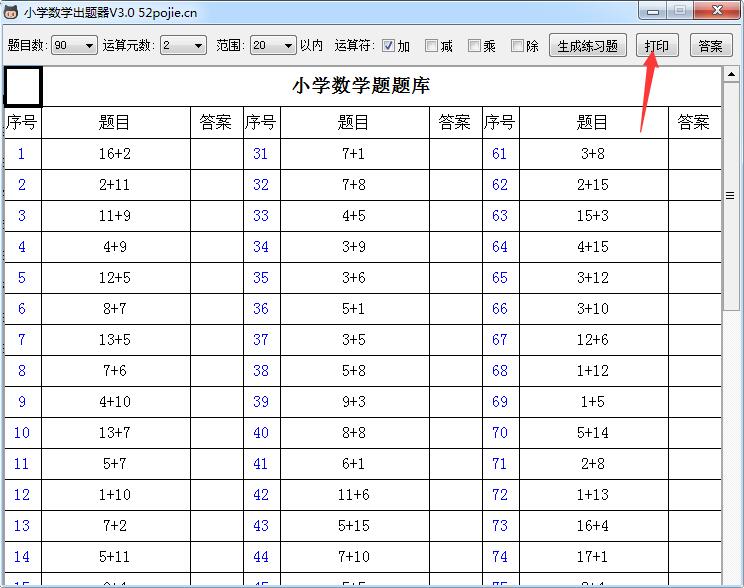Select problem 6+1 in row 41

click(354, 464)
